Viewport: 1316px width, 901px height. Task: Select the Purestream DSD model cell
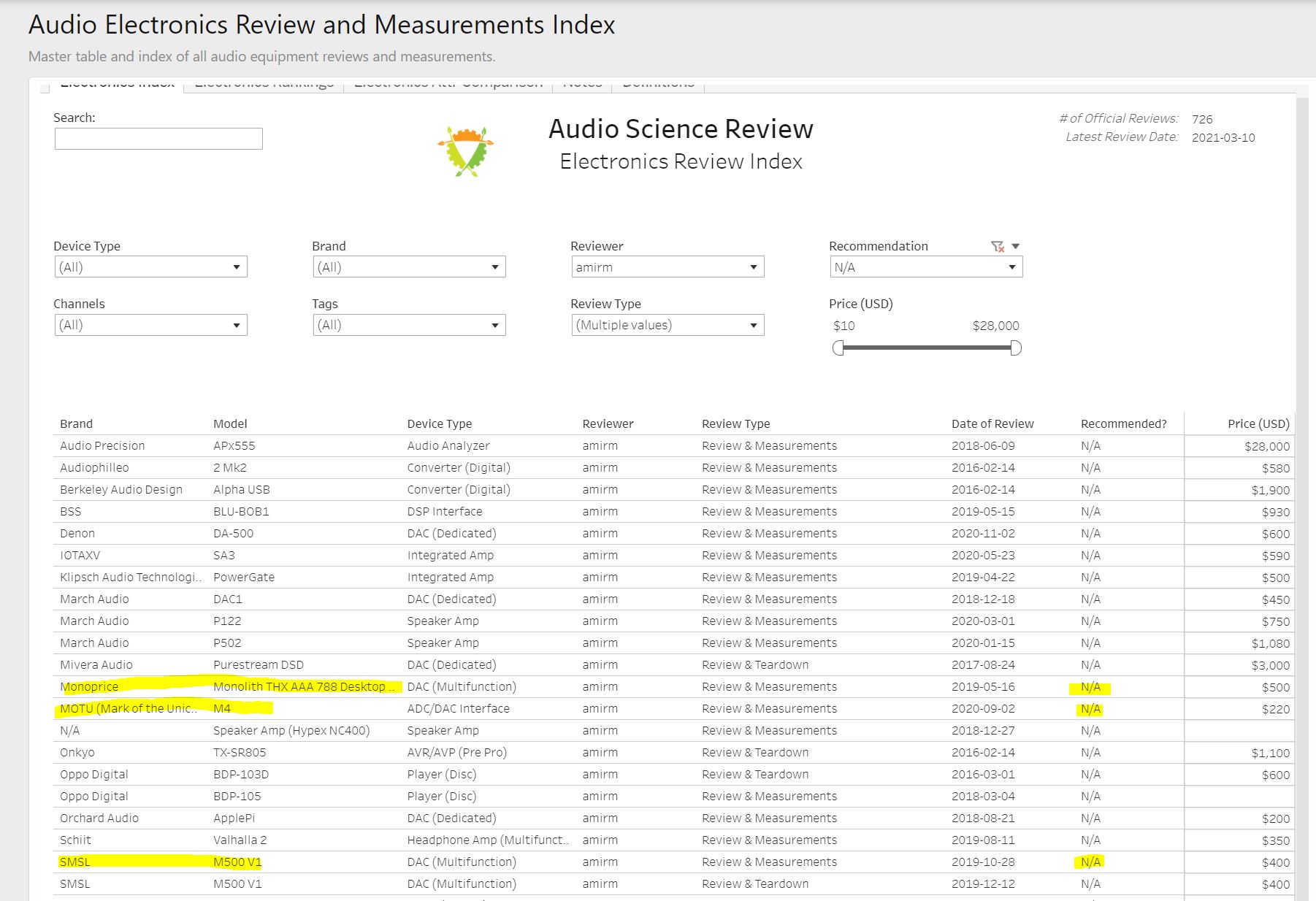point(259,664)
